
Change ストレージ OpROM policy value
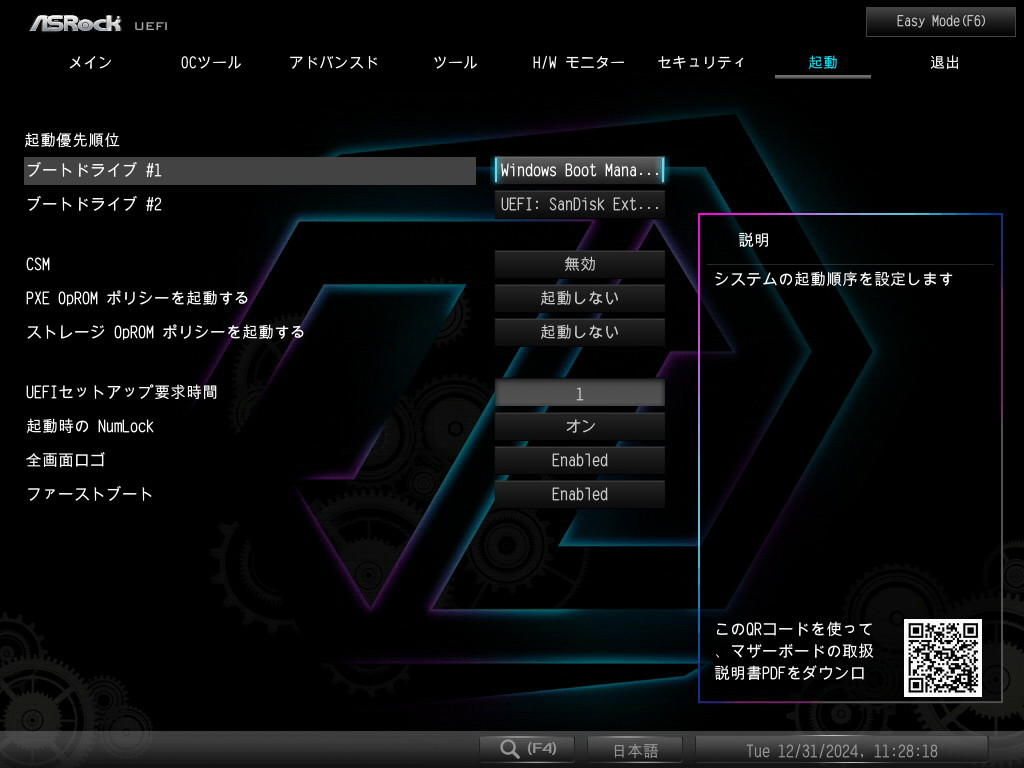click(x=579, y=332)
